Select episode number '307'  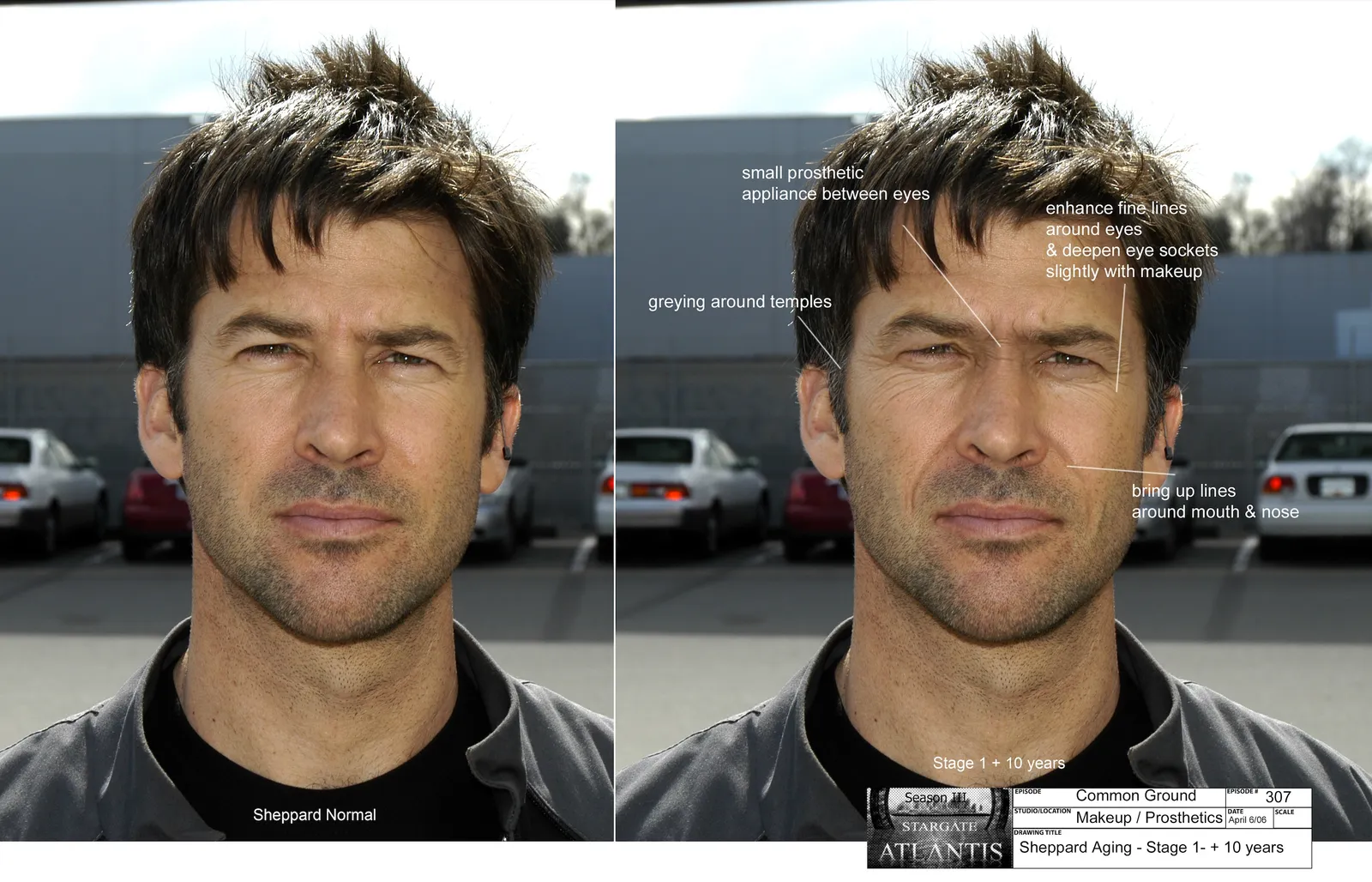(1278, 797)
